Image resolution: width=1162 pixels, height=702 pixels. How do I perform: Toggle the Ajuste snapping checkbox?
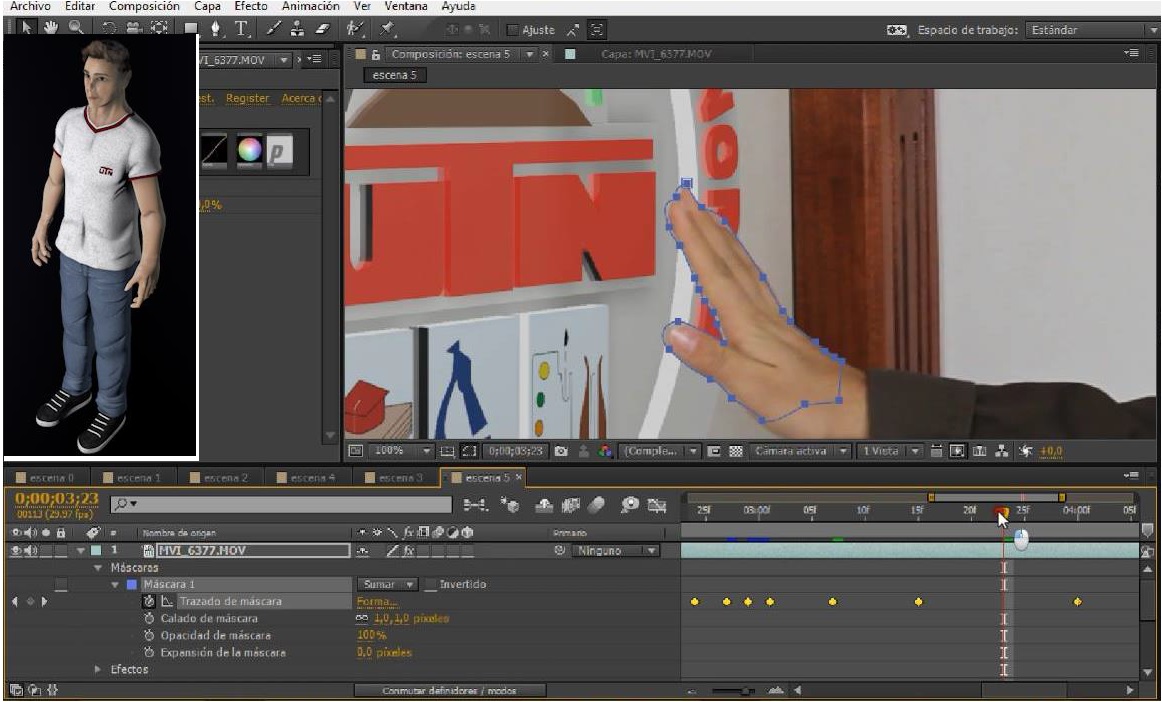pos(512,30)
